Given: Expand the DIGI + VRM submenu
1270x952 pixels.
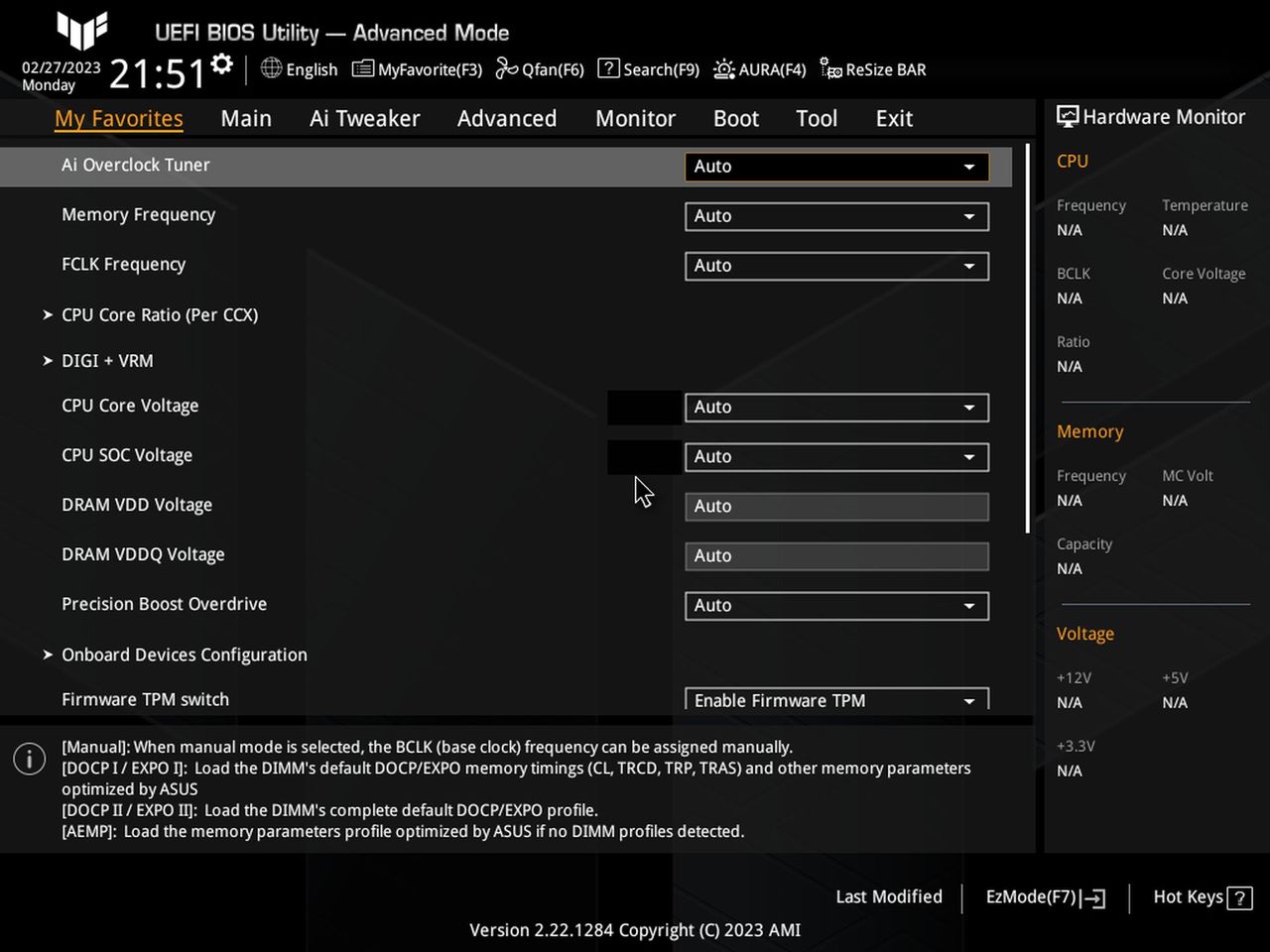Looking at the screenshot, I should (107, 361).
